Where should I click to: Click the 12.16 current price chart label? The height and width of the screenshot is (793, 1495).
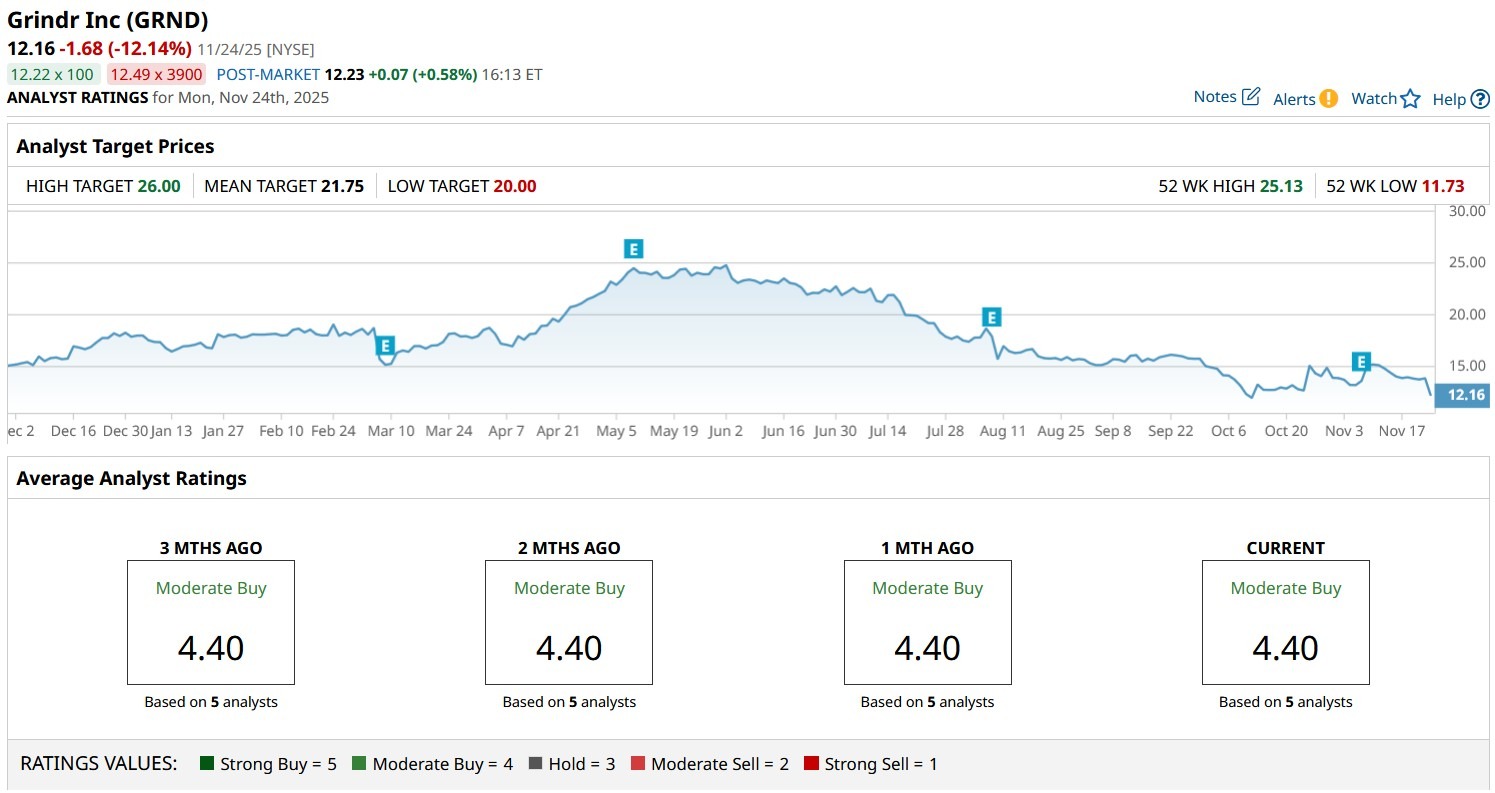coord(1465,395)
